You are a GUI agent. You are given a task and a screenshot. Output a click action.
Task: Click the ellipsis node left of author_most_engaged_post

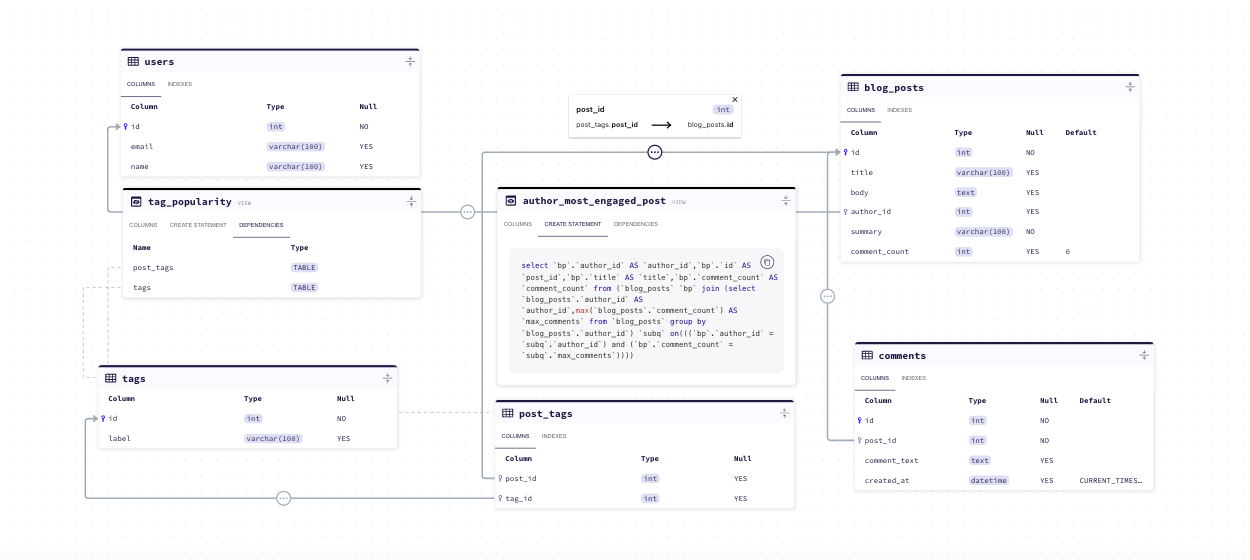click(x=467, y=212)
